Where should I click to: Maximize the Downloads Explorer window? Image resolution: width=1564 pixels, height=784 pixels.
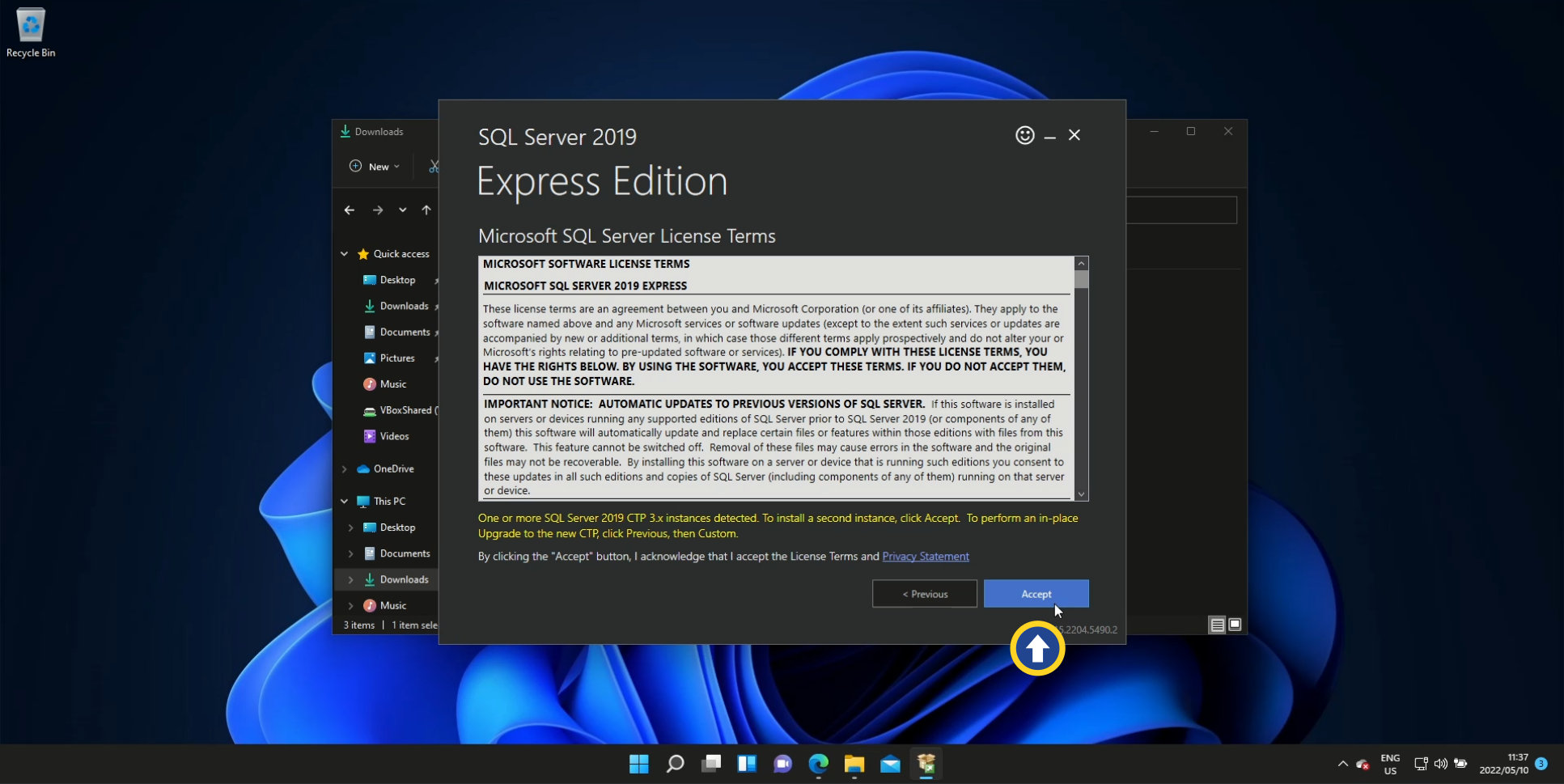tap(1191, 131)
